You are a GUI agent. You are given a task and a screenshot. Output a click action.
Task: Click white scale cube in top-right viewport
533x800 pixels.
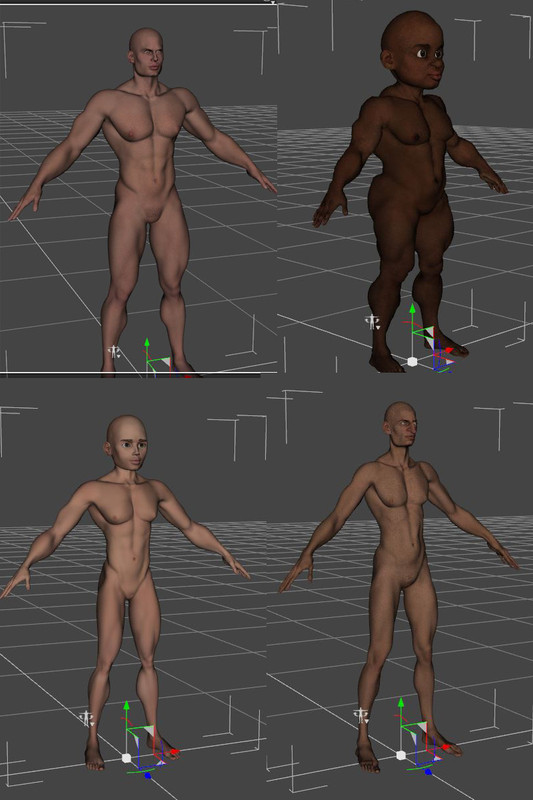pos(412,362)
